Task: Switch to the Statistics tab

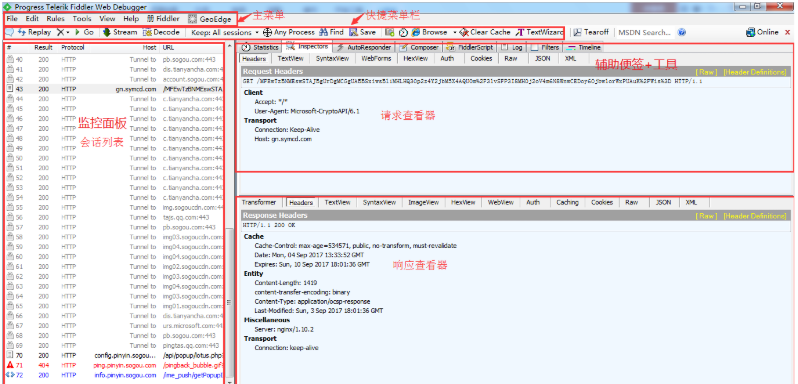Action: [260, 47]
